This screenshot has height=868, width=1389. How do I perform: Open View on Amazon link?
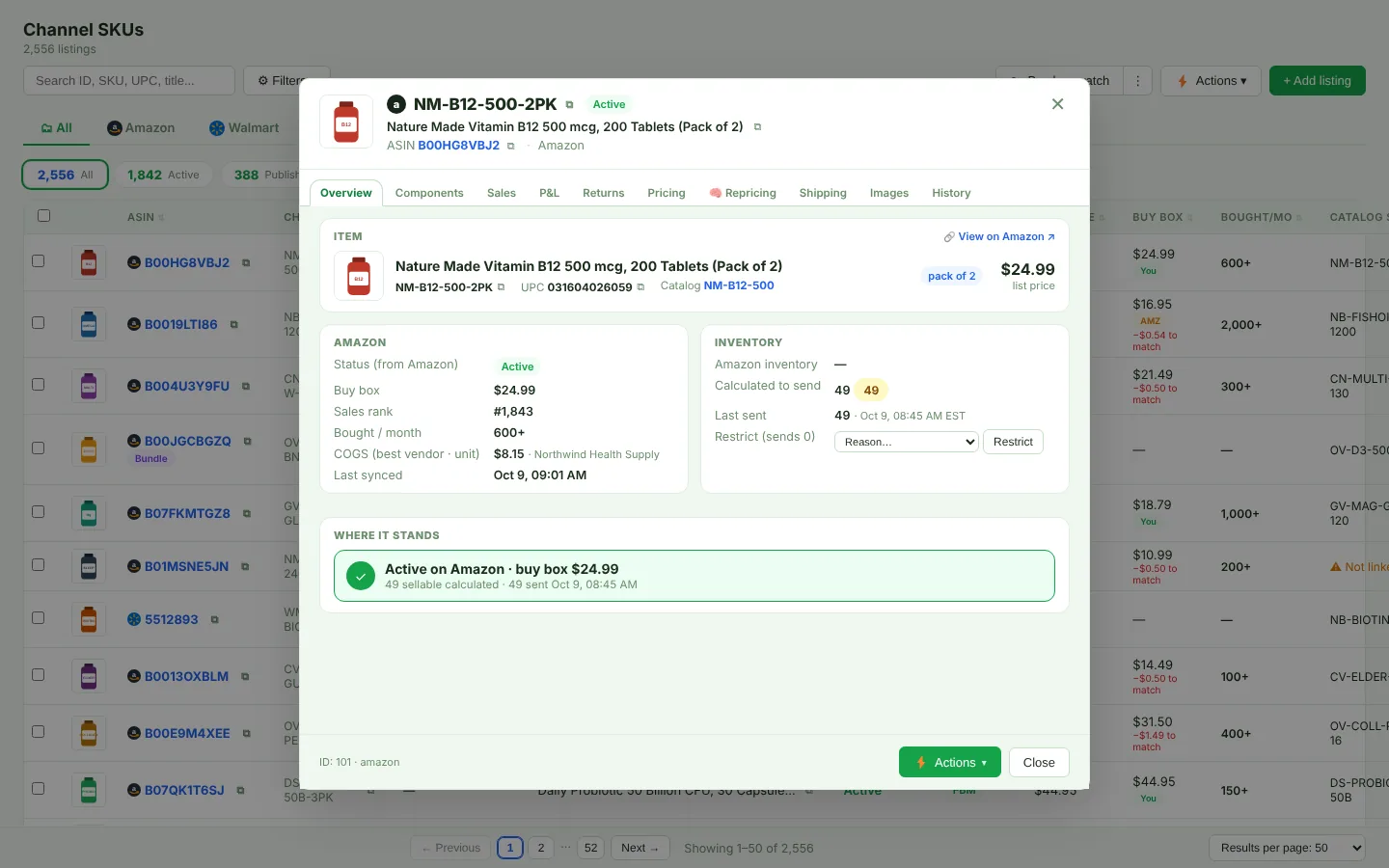(x=999, y=236)
